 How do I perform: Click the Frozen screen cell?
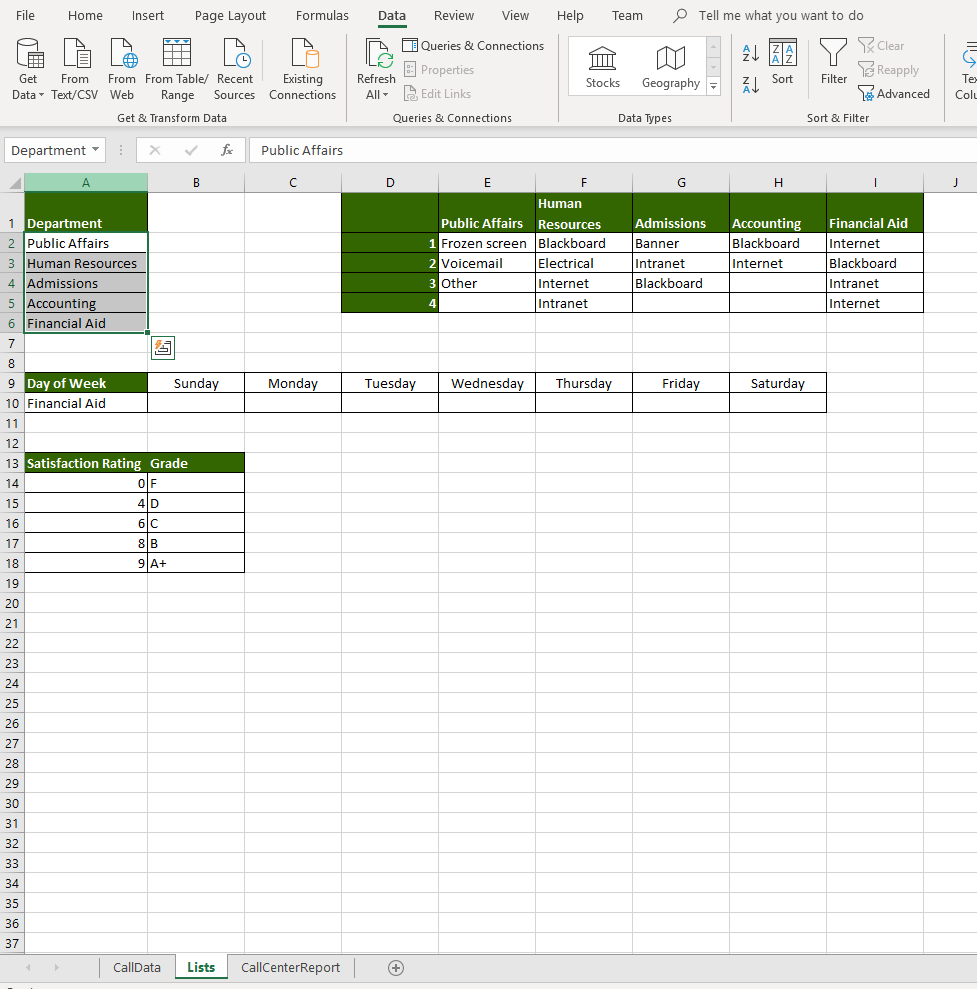pos(487,243)
